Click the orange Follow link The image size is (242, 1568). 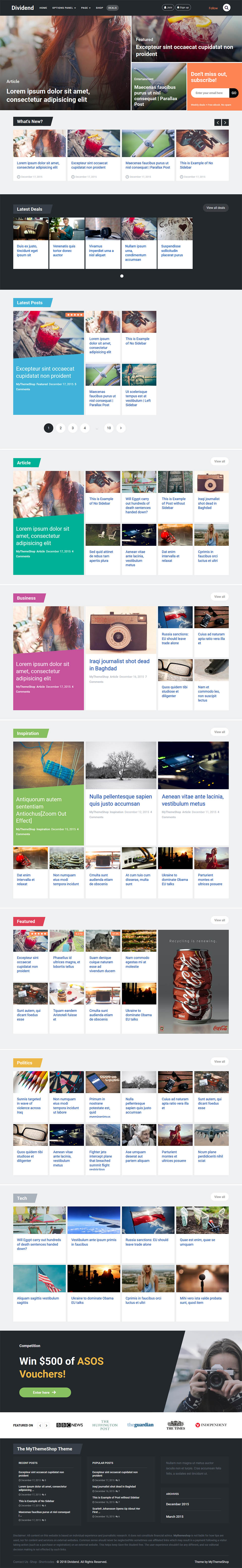tap(213, 8)
